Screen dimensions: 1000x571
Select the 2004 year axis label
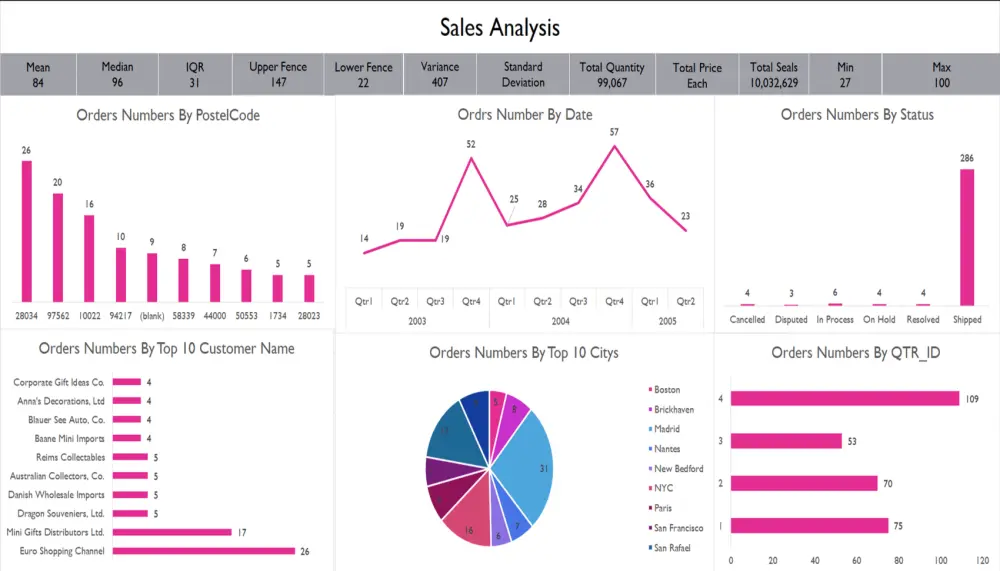(x=561, y=321)
